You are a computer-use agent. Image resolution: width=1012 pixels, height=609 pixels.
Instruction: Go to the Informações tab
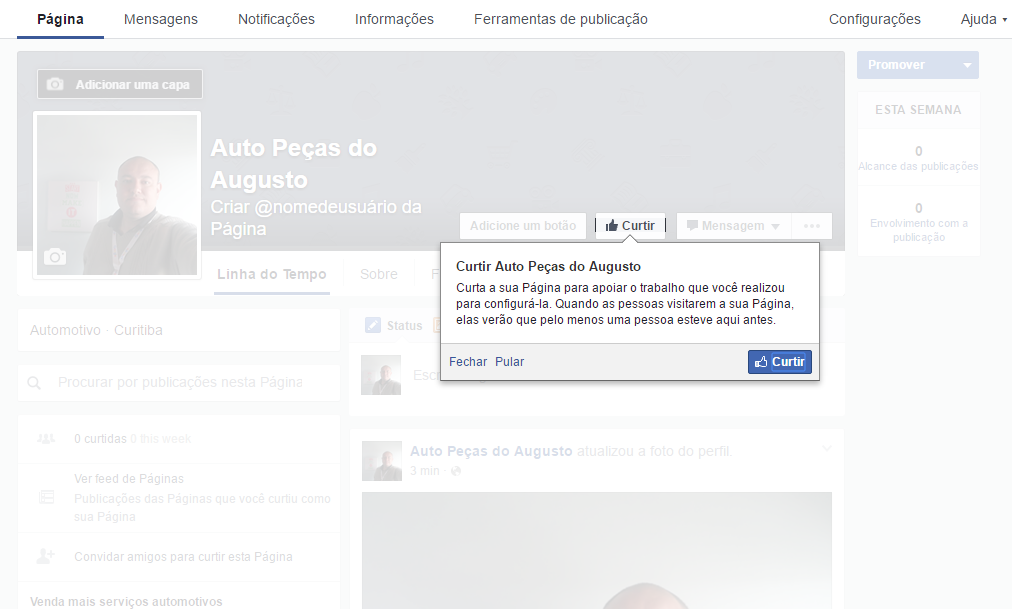(x=394, y=19)
